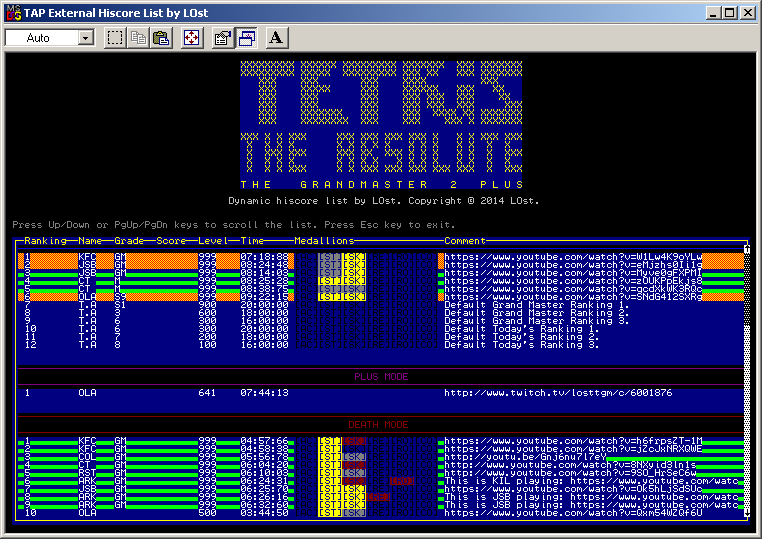Click the YouTube URL ending W1Lw4K9oYLw

pyautogui.click(x=573, y=257)
